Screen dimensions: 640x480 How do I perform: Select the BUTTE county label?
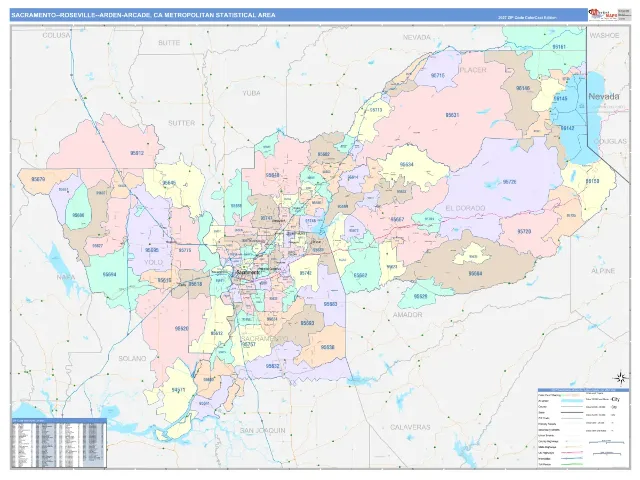169,43
